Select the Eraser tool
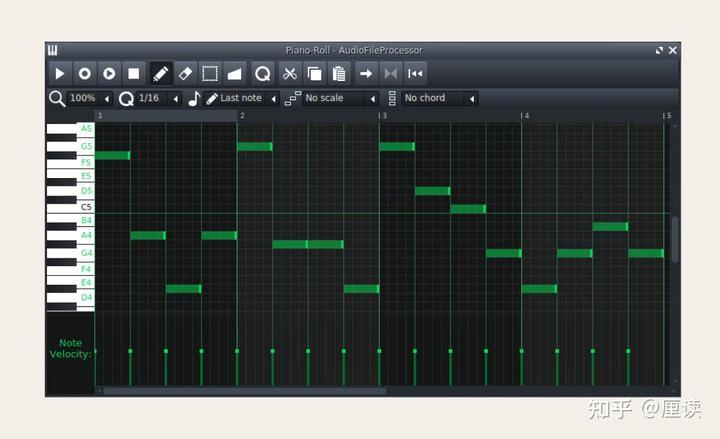Image resolution: width=720 pixels, height=439 pixels. point(185,73)
